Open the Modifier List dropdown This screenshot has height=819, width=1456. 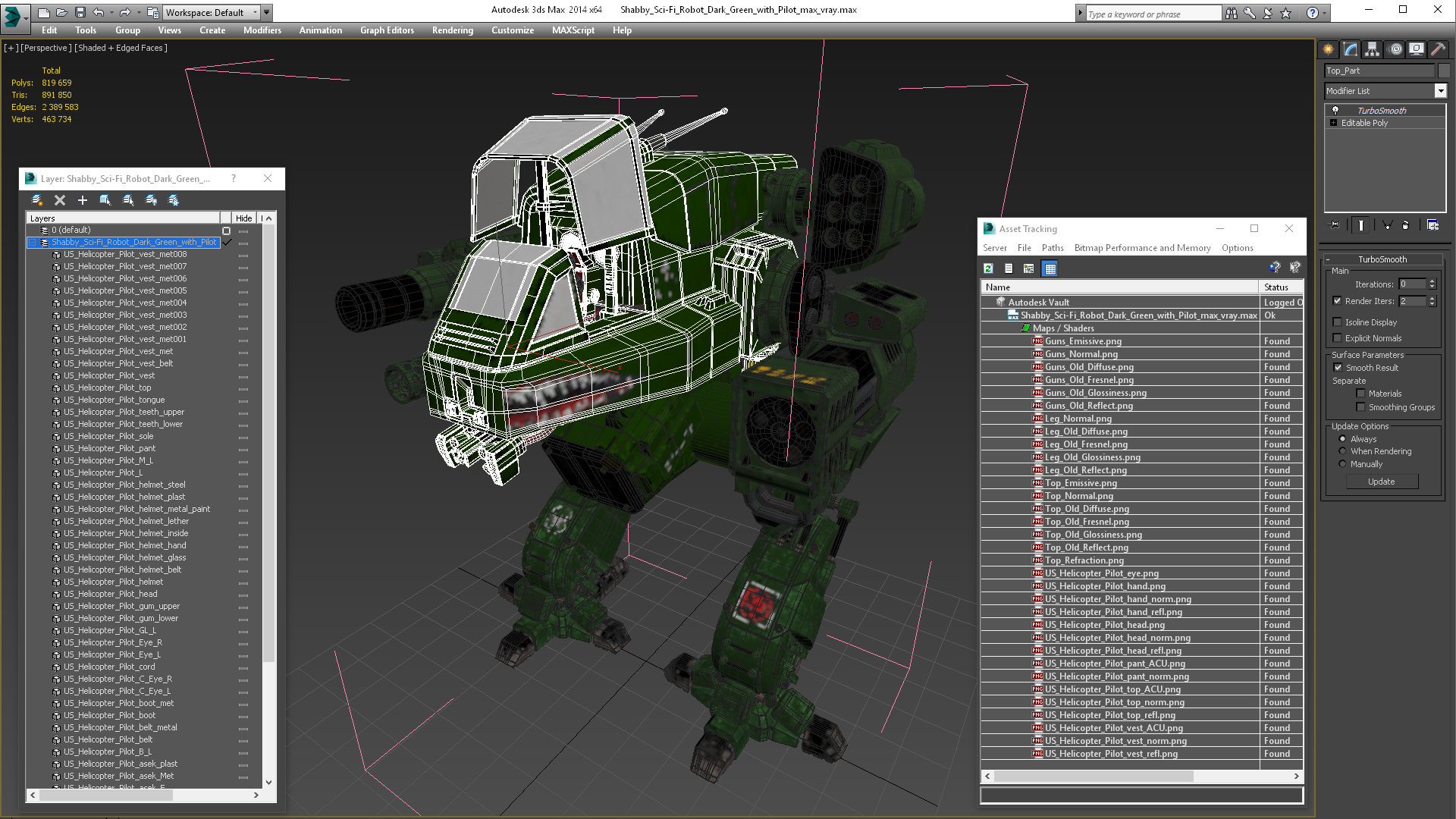tap(1440, 91)
